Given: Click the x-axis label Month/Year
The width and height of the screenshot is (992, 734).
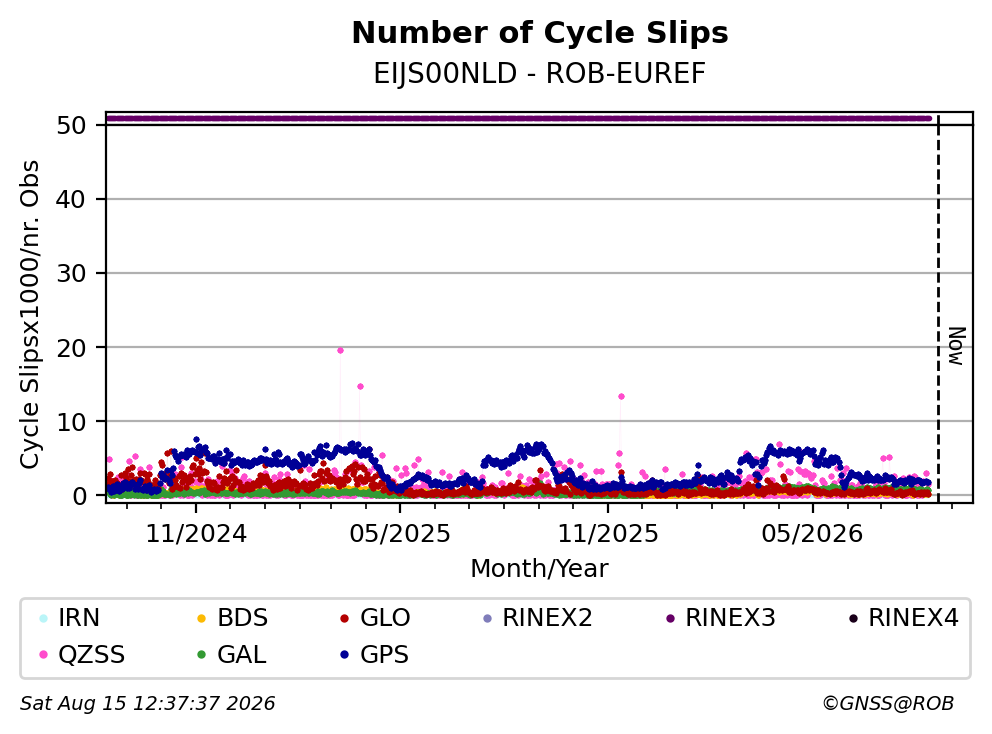Looking at the screenshot, I should [539, 569].
